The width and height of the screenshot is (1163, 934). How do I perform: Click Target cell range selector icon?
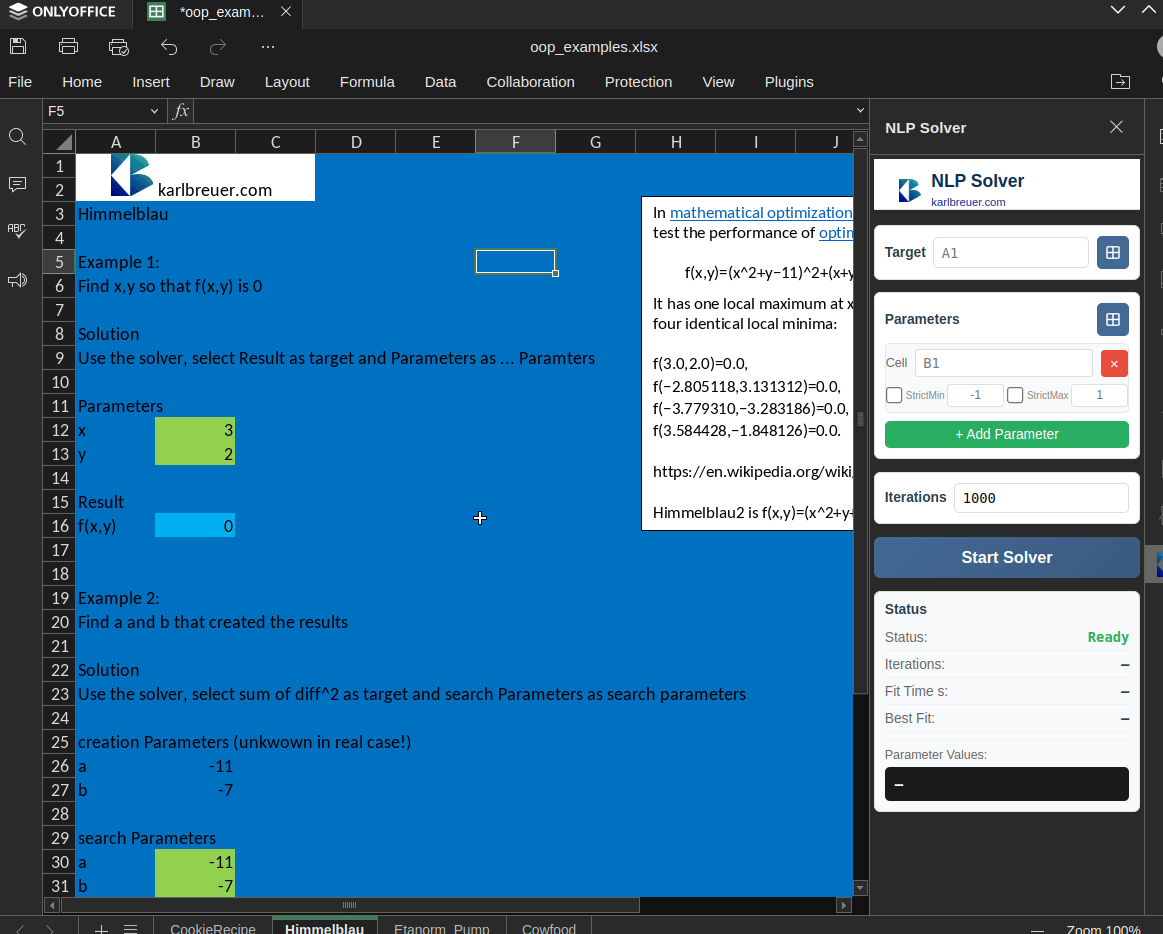pyautogui.click(x=1112, y=253)
